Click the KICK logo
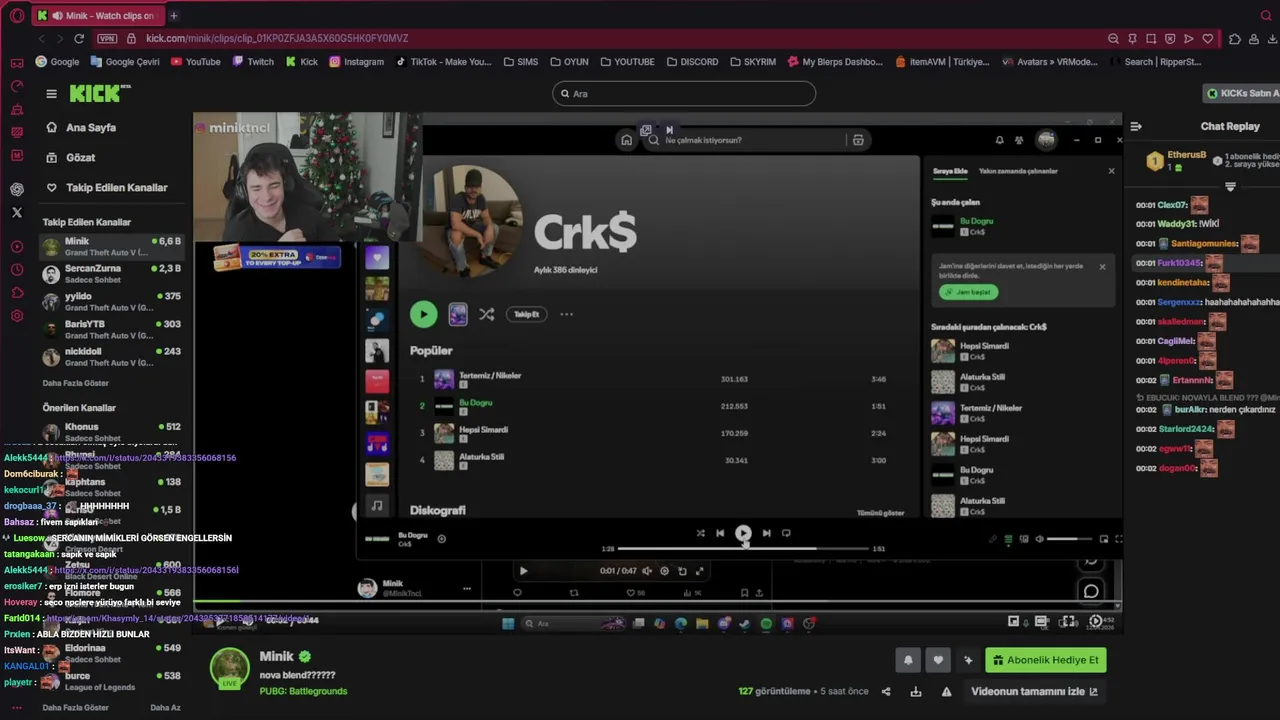Viewport: 1280px width, 720px height. [x=100, y=93]
